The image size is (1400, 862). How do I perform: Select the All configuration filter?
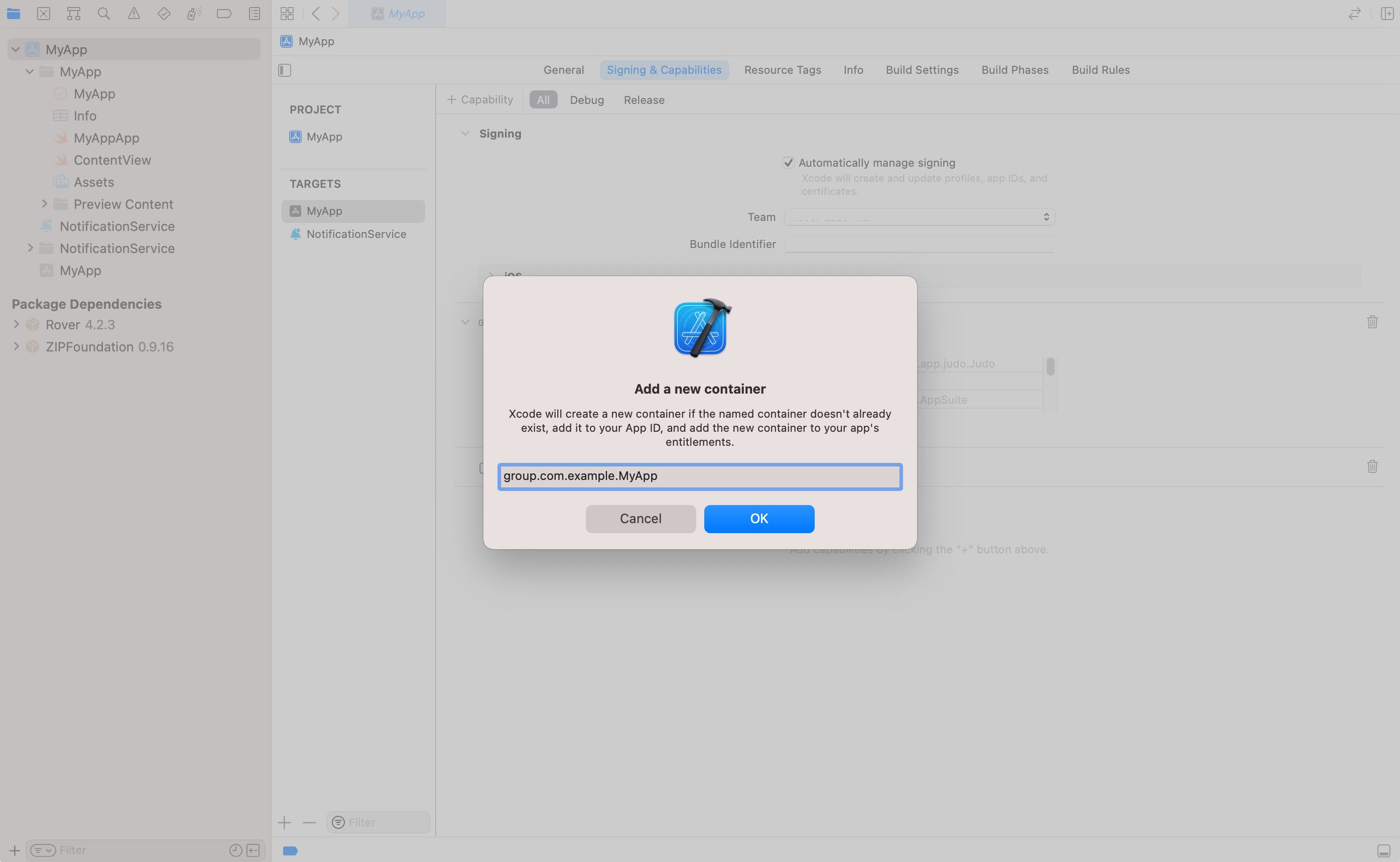point(543,99)
